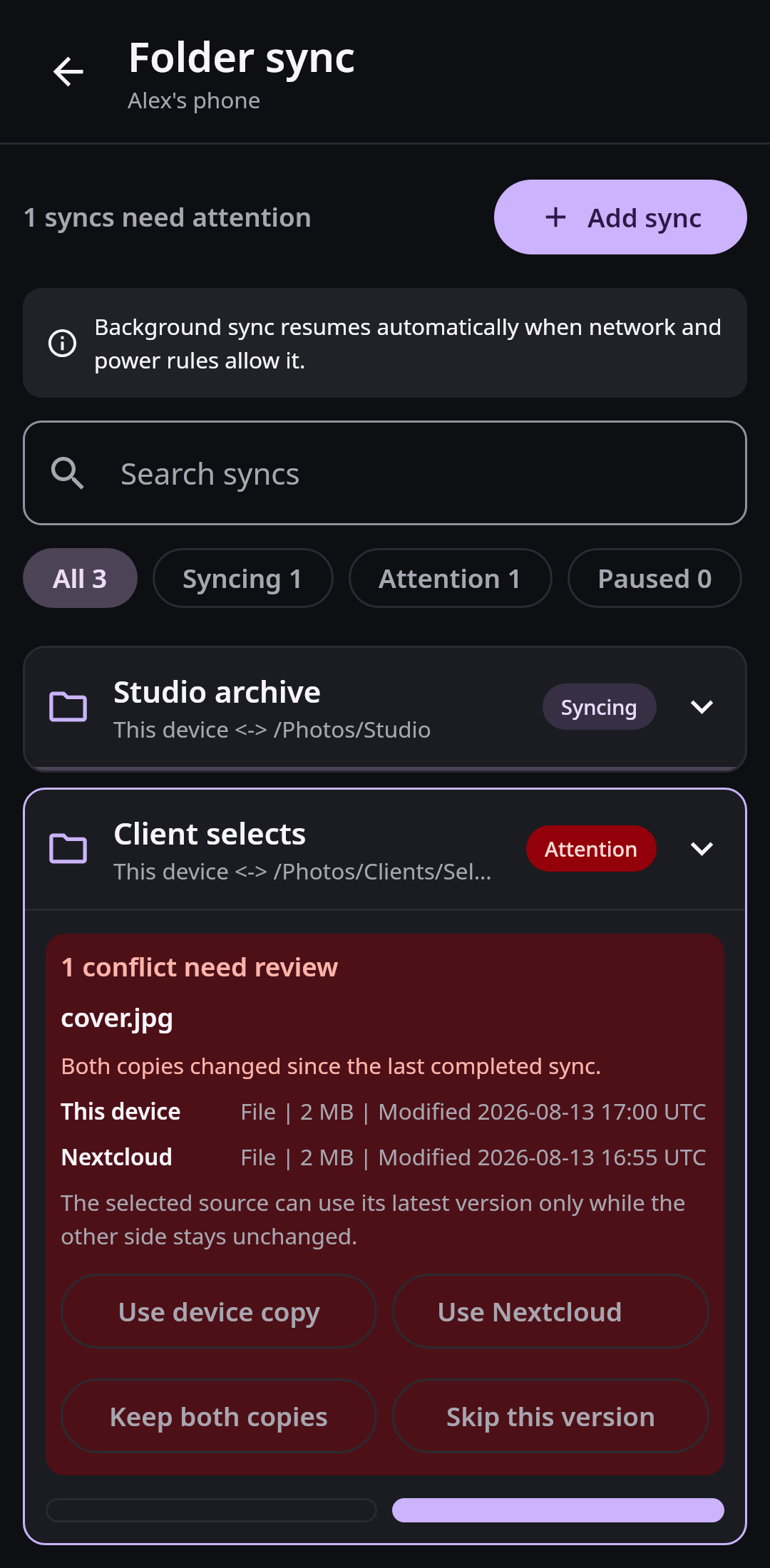Viewport: 770px width, 1568px height.
Task: Click the 'Alex's phone' subtitle
Action: tap(194, 100)
